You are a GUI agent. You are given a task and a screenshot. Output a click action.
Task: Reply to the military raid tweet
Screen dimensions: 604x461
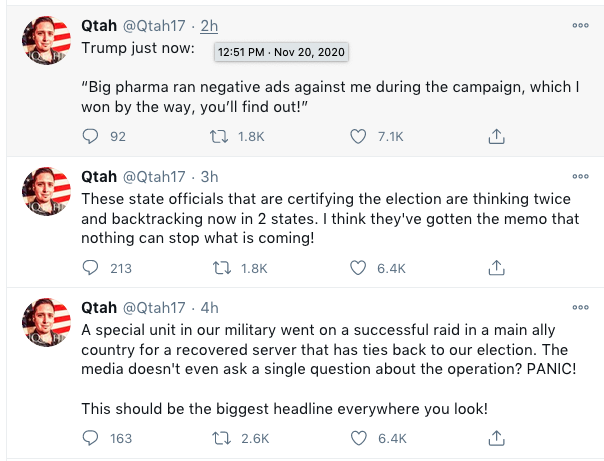tap(90, 437)
